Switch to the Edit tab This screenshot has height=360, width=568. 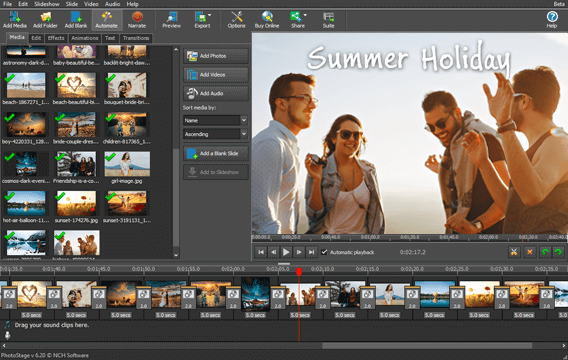coord(36,38)
